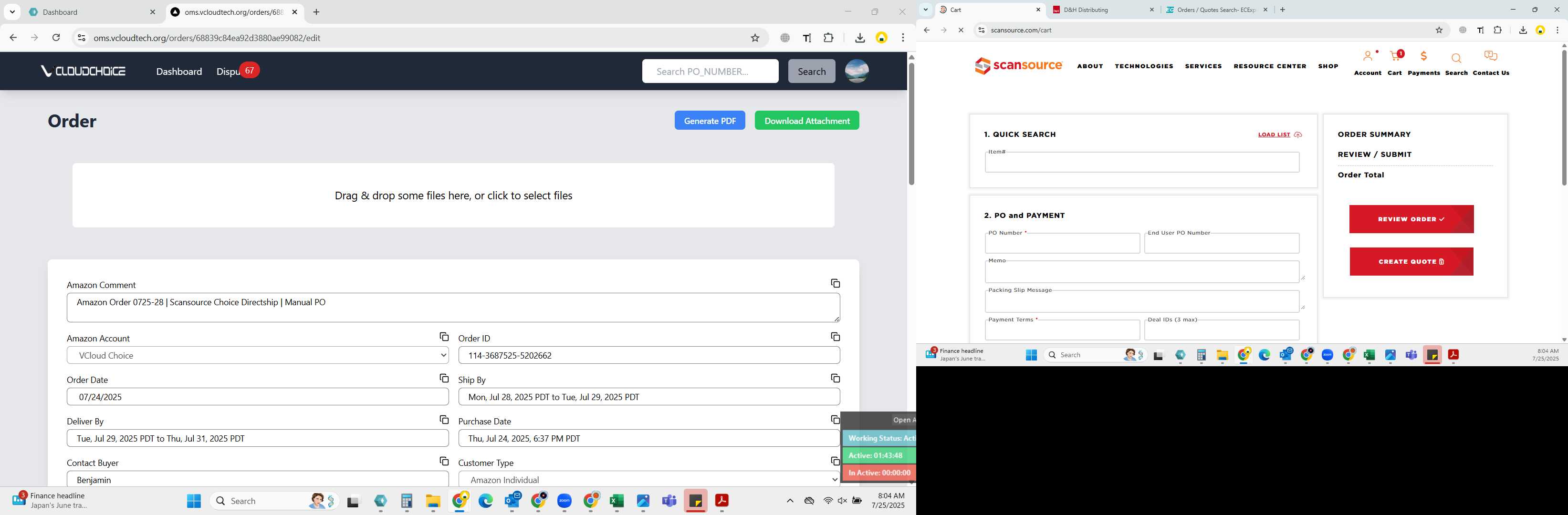Open the volume icon in system tray

pyautogui.click(x=842, y=500)
